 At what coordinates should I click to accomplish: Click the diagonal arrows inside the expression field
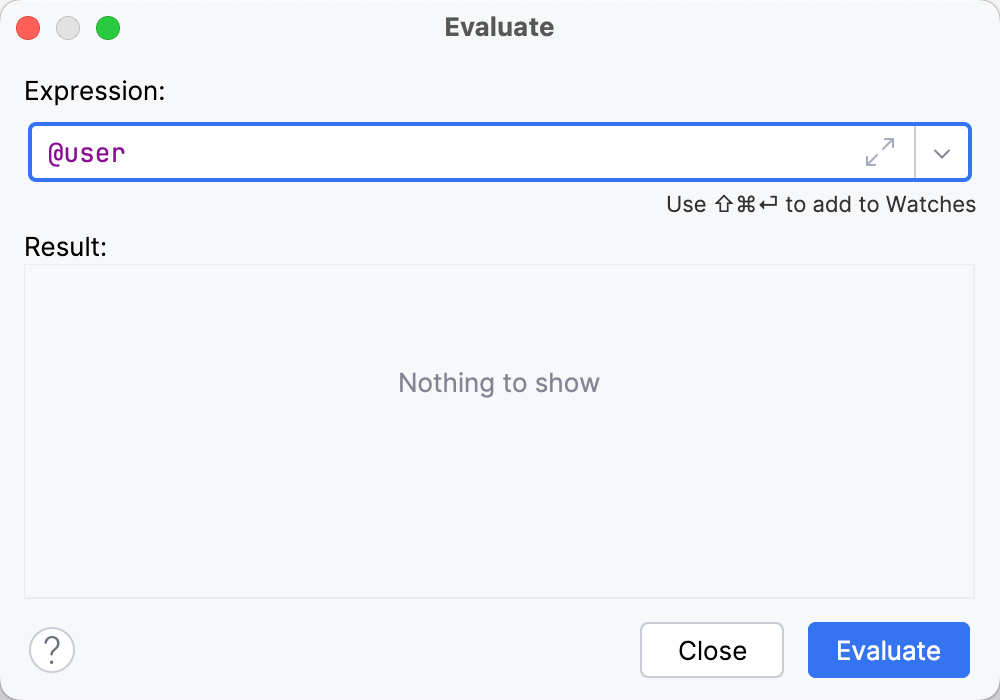878,152
